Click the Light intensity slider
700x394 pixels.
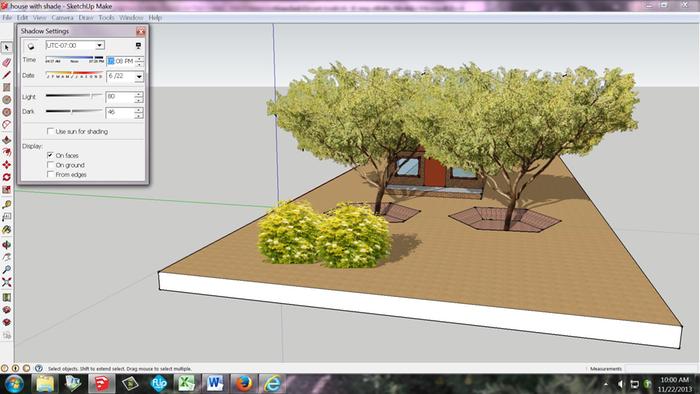tap(74, 95)
